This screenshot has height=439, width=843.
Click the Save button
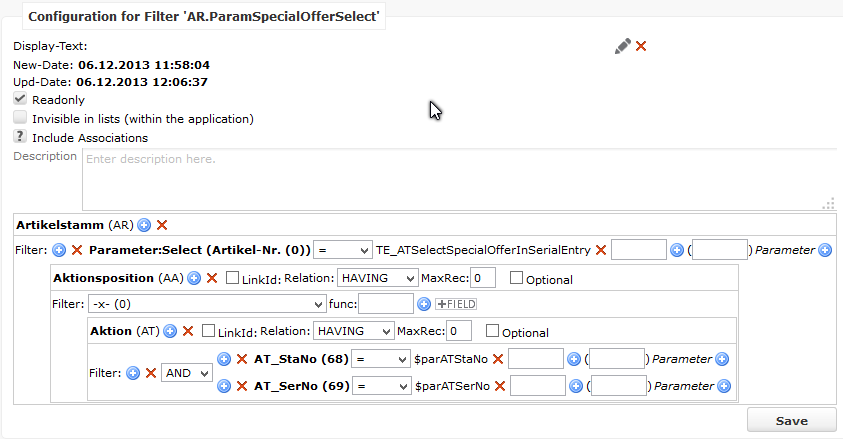791,421
